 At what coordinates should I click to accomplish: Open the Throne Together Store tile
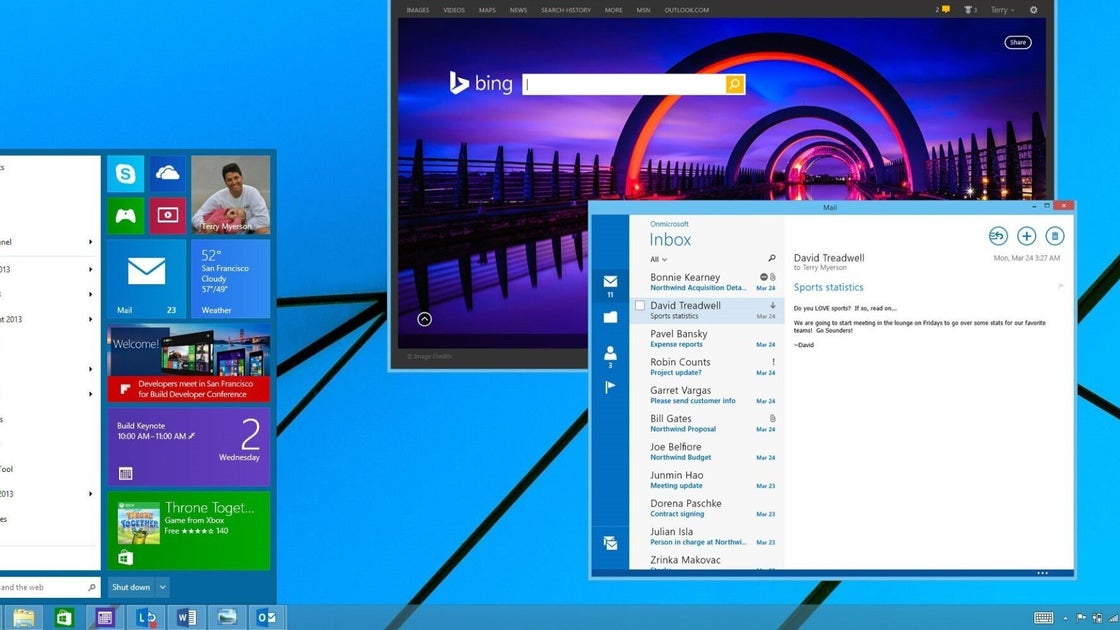point(189,531)
